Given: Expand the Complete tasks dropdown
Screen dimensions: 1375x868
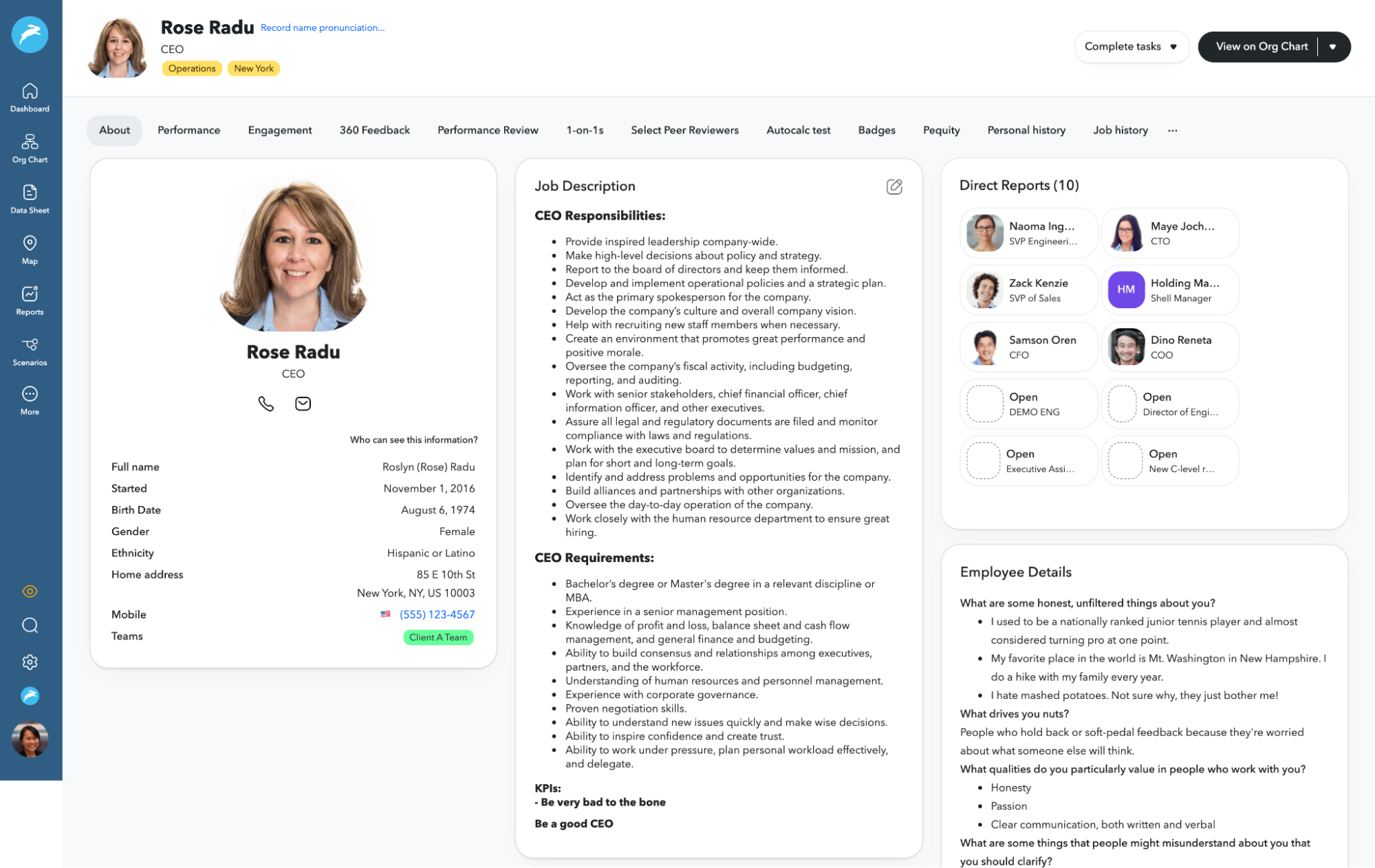Looking at the screenshot, I should tap(1132, 47).
